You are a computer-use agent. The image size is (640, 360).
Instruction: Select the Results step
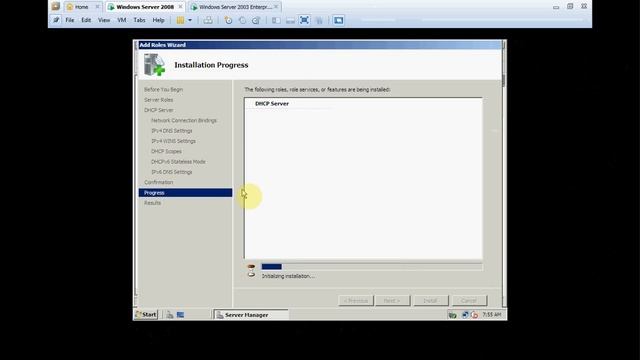click(152, 203)
